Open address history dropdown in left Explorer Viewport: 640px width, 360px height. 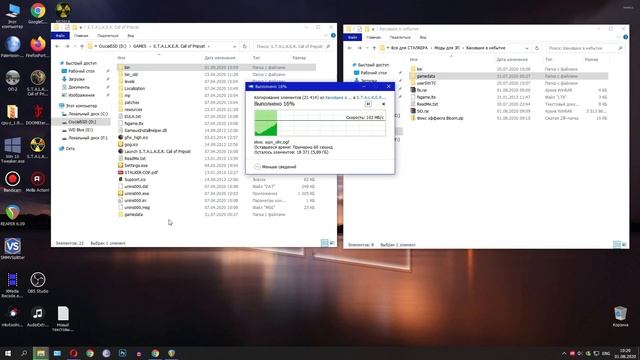(x=234, y=47)
